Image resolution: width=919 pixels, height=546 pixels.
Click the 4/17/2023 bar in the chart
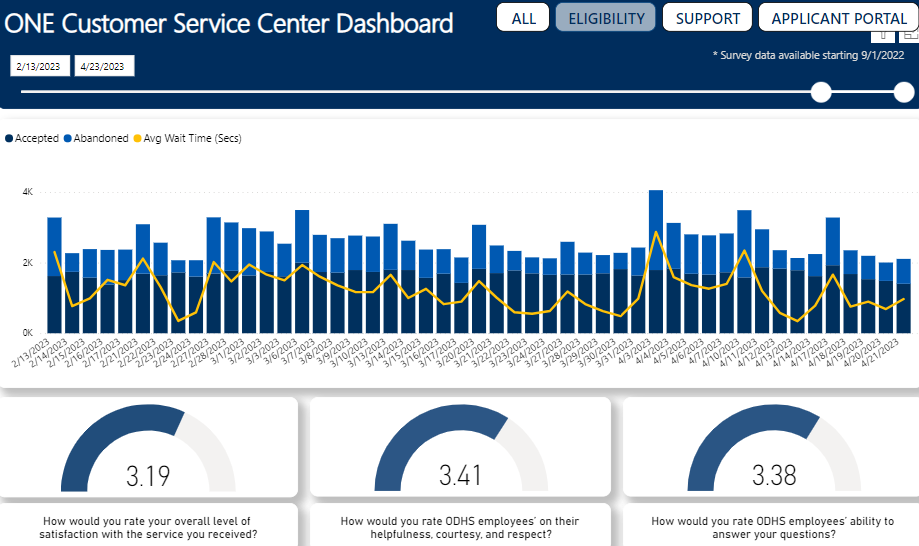(833, 275)
